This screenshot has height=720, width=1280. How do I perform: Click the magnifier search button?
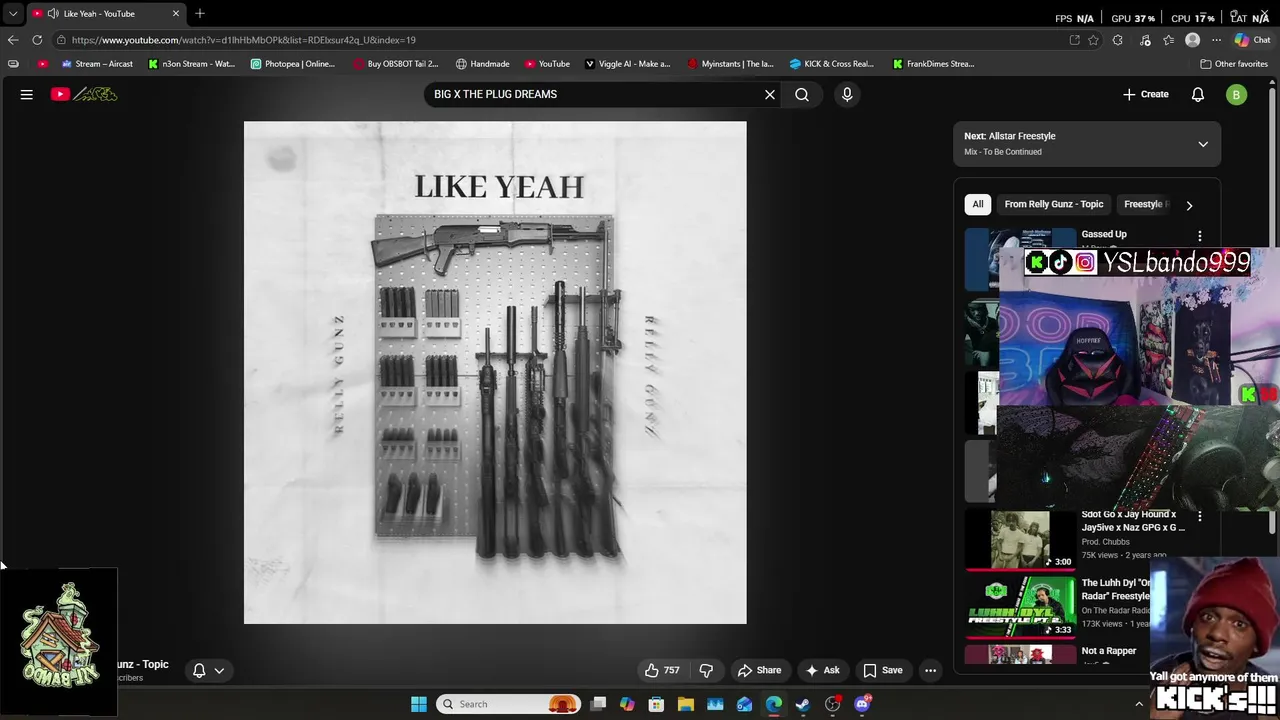pos(802,94)
